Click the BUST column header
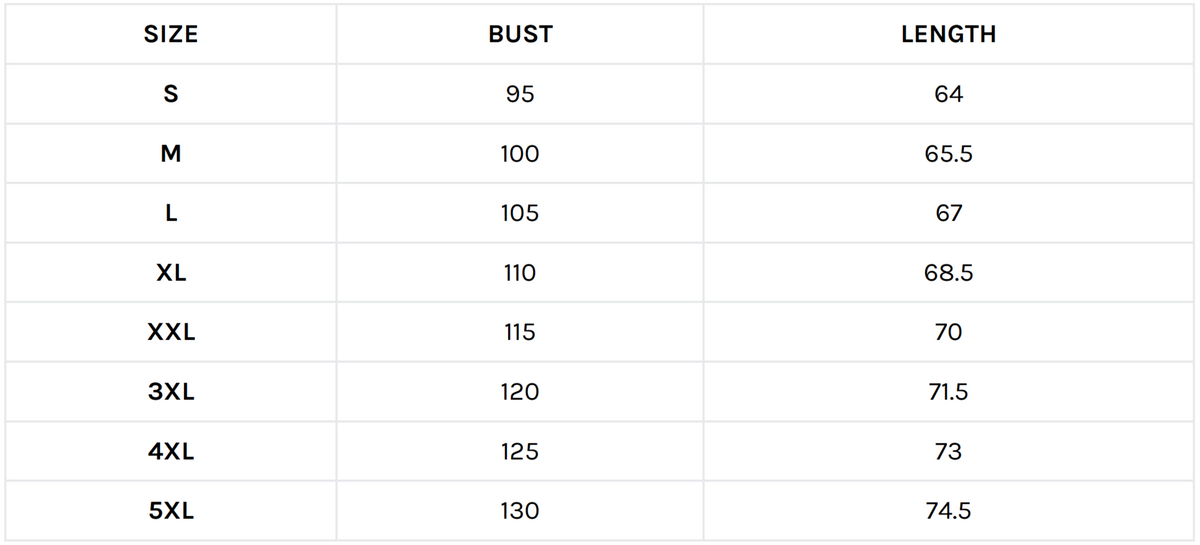Screen dimensions: 1200x545 click(520, 35)
